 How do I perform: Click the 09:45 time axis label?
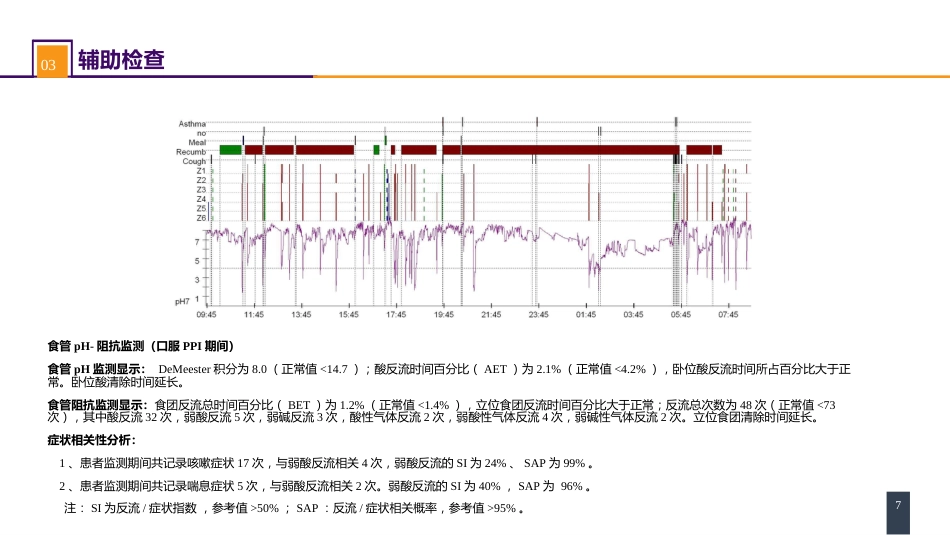[x=206, y=314]
